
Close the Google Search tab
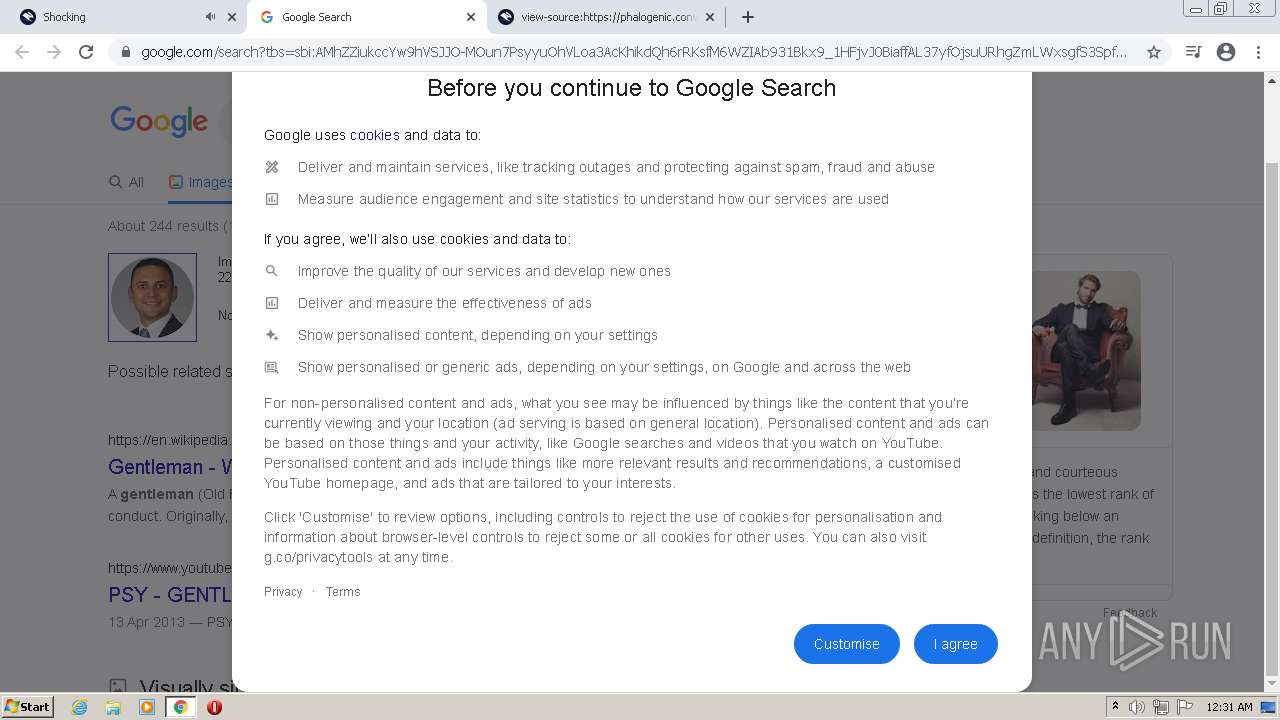point(471,17)
